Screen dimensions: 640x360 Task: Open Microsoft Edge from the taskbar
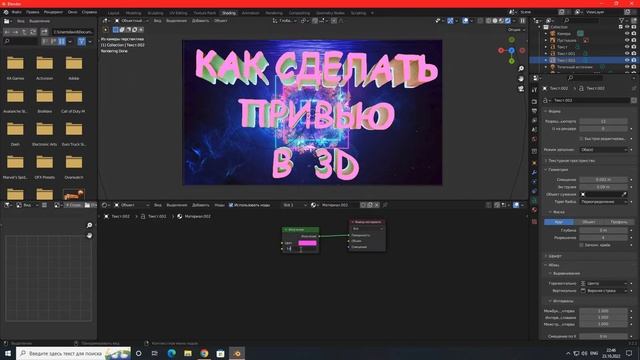[x=171, y=353]
